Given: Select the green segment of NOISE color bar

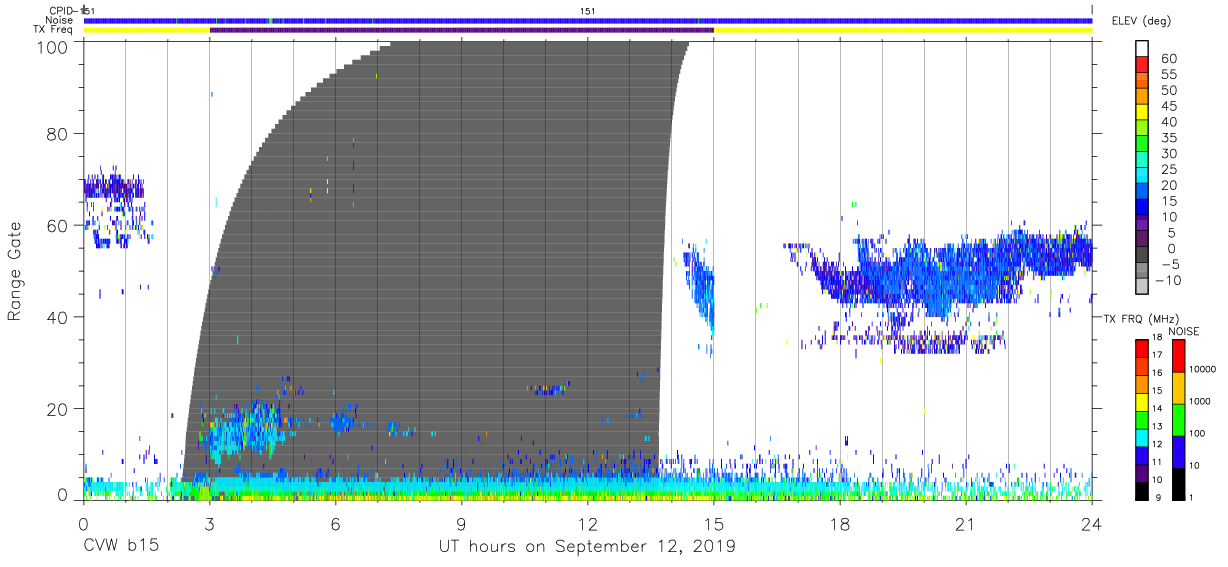Looking at the screenshot, I should click(1177, 420).
